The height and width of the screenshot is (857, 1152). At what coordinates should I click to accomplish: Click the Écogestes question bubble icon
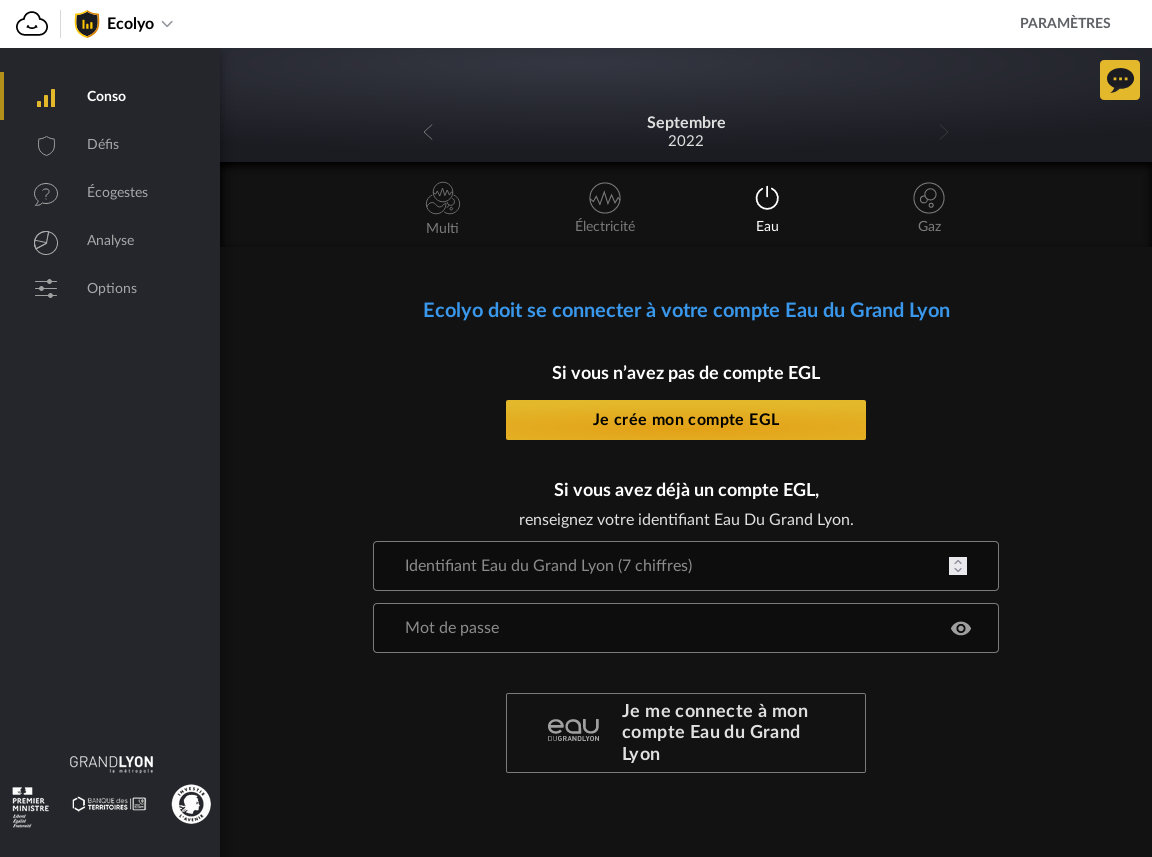pyautogui.click(x=46, y=194)
